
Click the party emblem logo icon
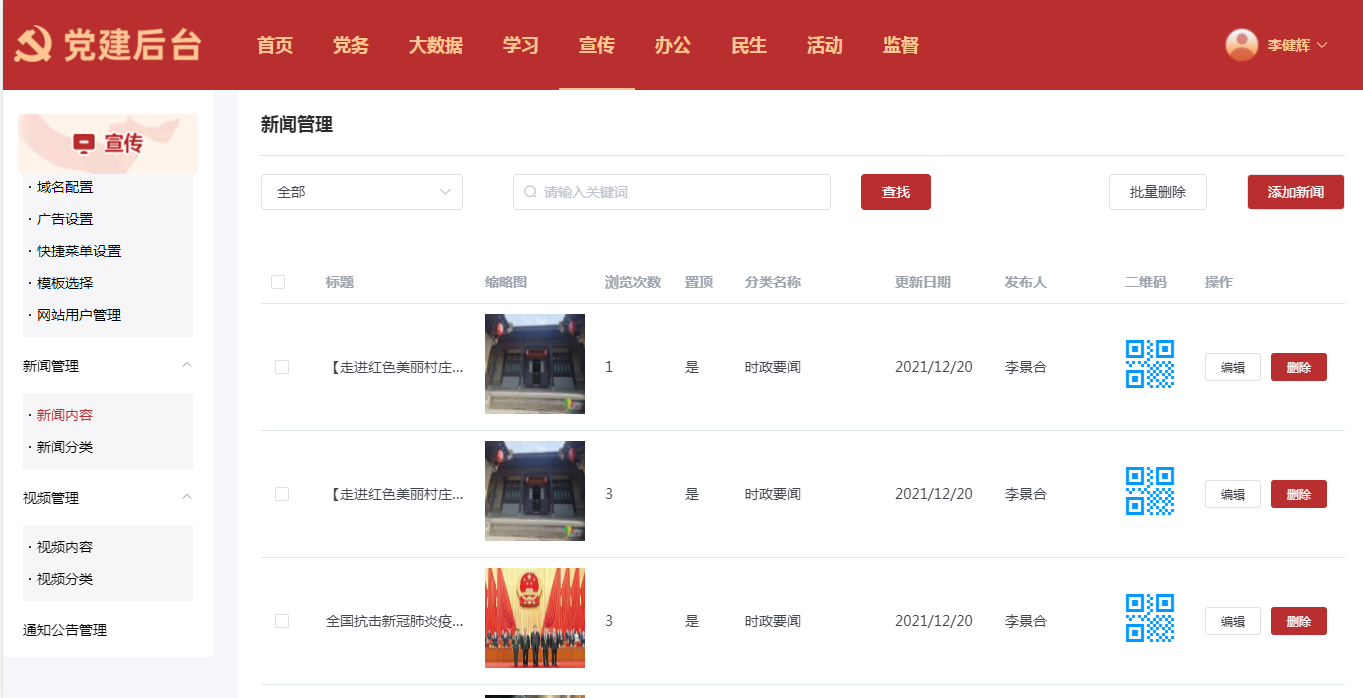(x=33, y=45)
